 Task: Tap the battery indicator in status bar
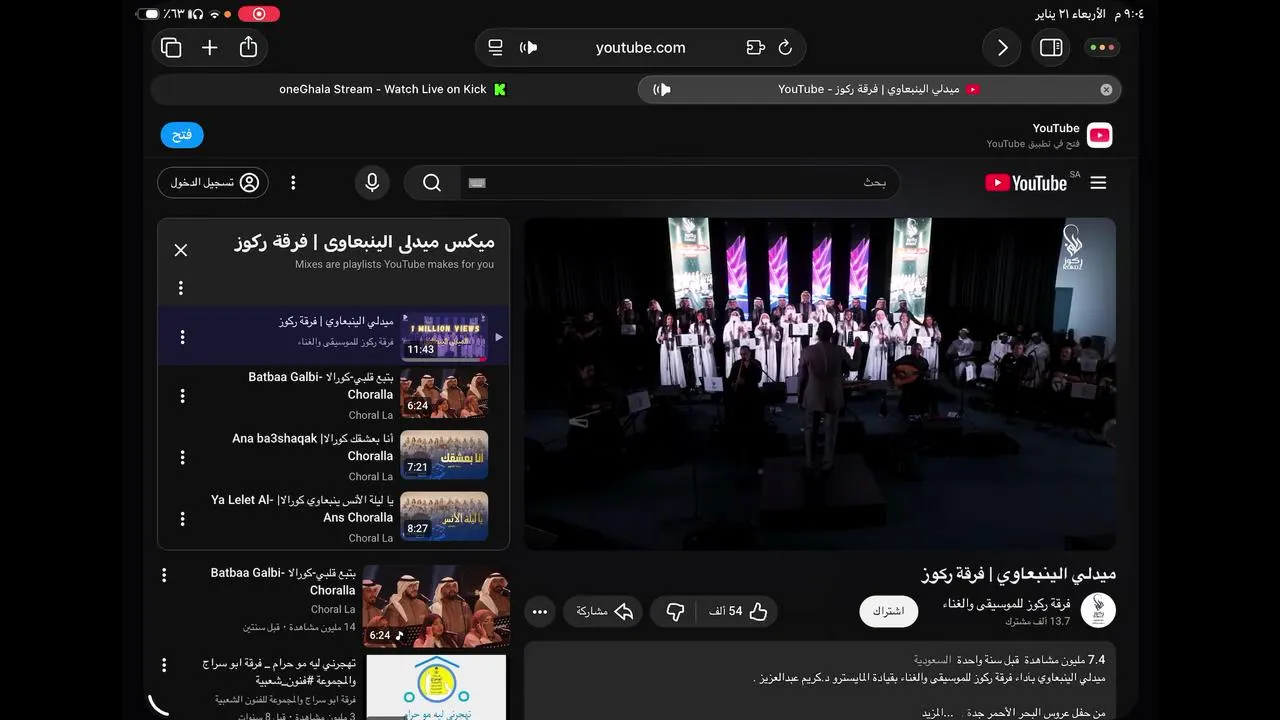pos(148,14)
